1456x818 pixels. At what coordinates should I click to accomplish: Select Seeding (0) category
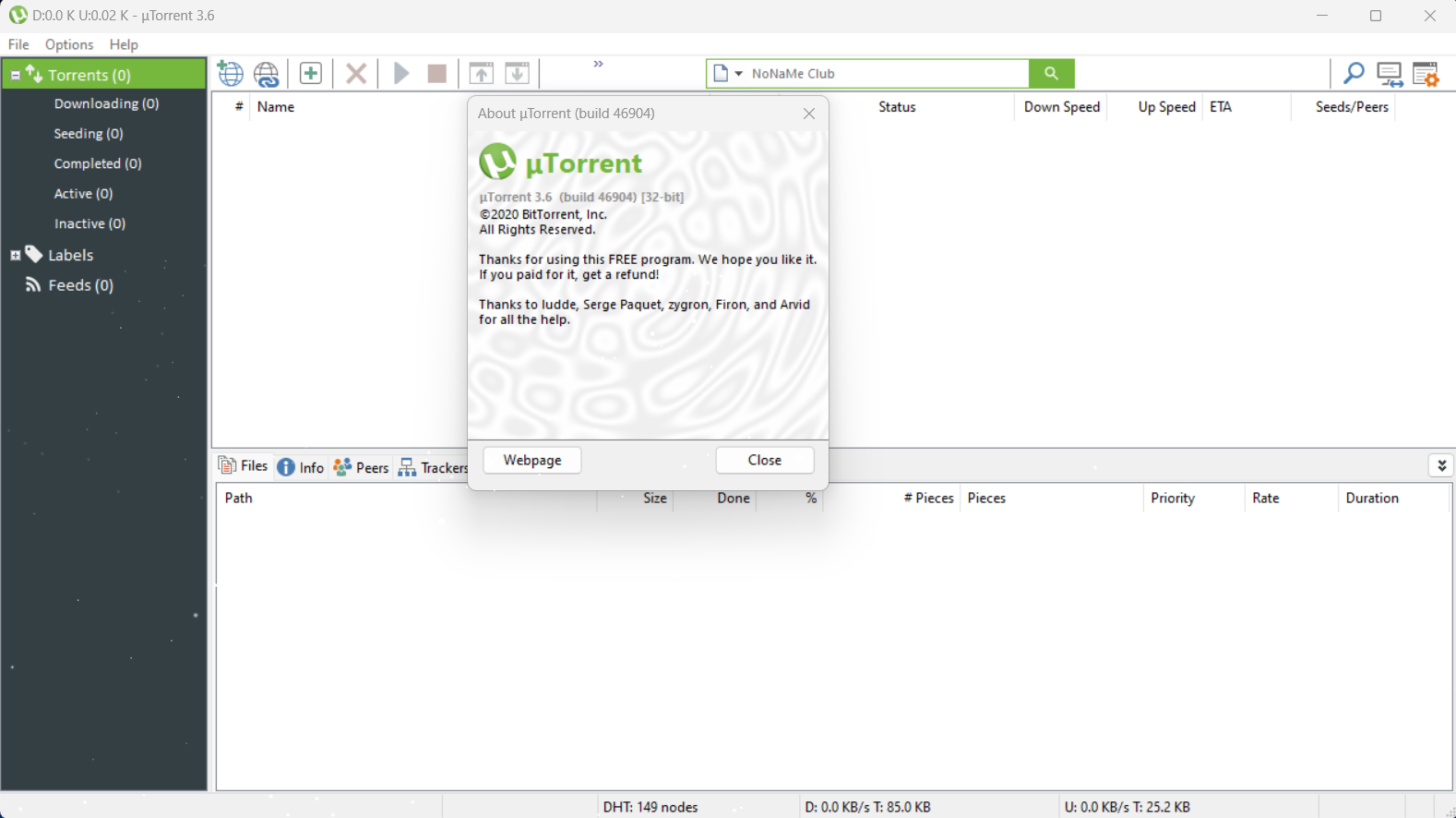(x=89, y=134)
